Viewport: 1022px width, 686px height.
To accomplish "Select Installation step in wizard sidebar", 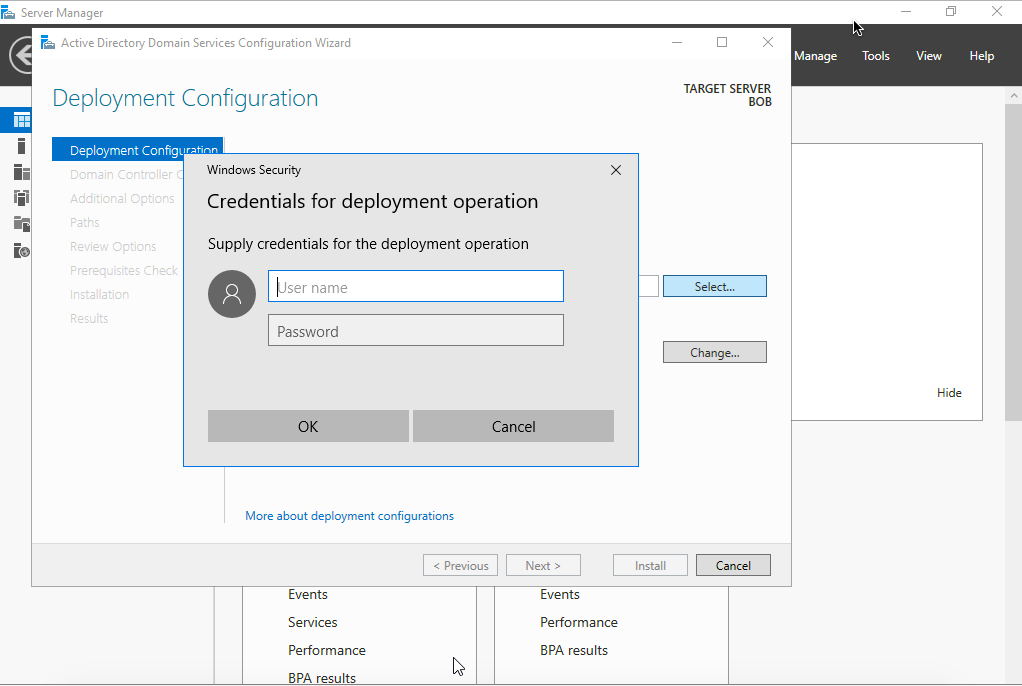I will (x=99, y=295).
